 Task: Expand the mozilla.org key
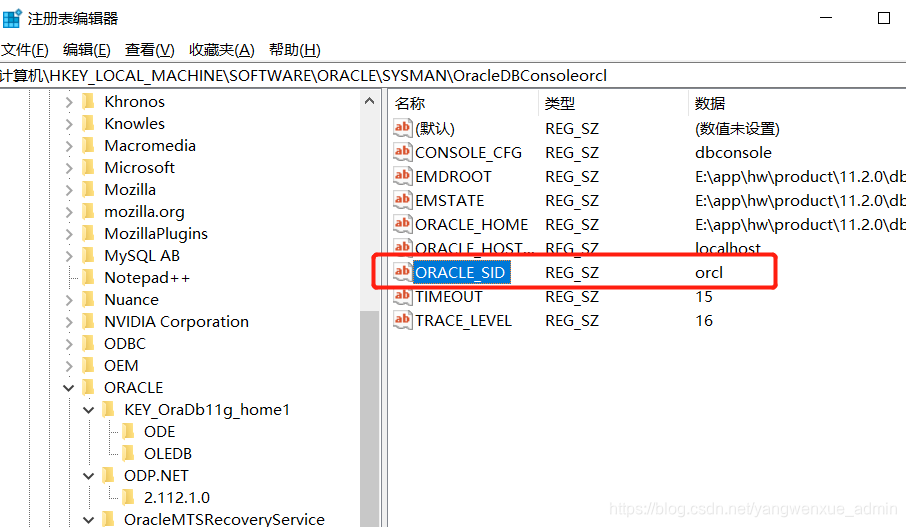point(69,212)
